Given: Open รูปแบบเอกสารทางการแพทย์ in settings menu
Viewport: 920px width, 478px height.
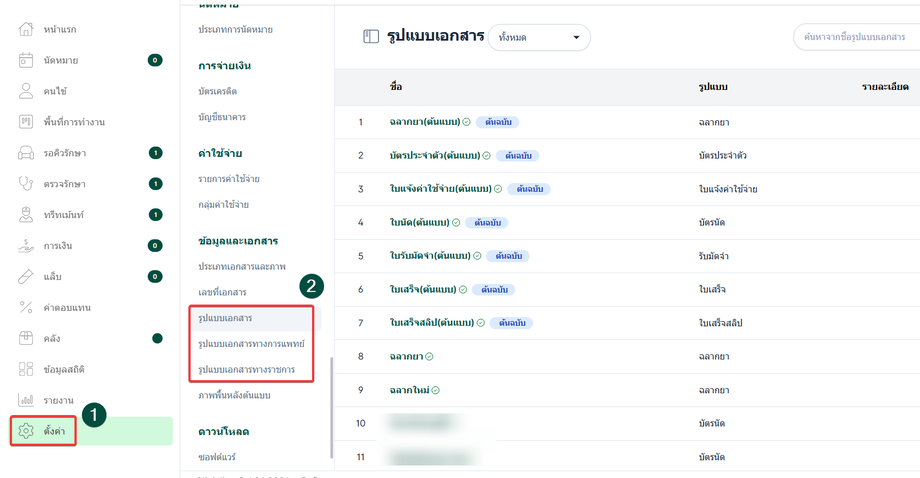Looking at the screenshot, I should (x=251, y=344).
